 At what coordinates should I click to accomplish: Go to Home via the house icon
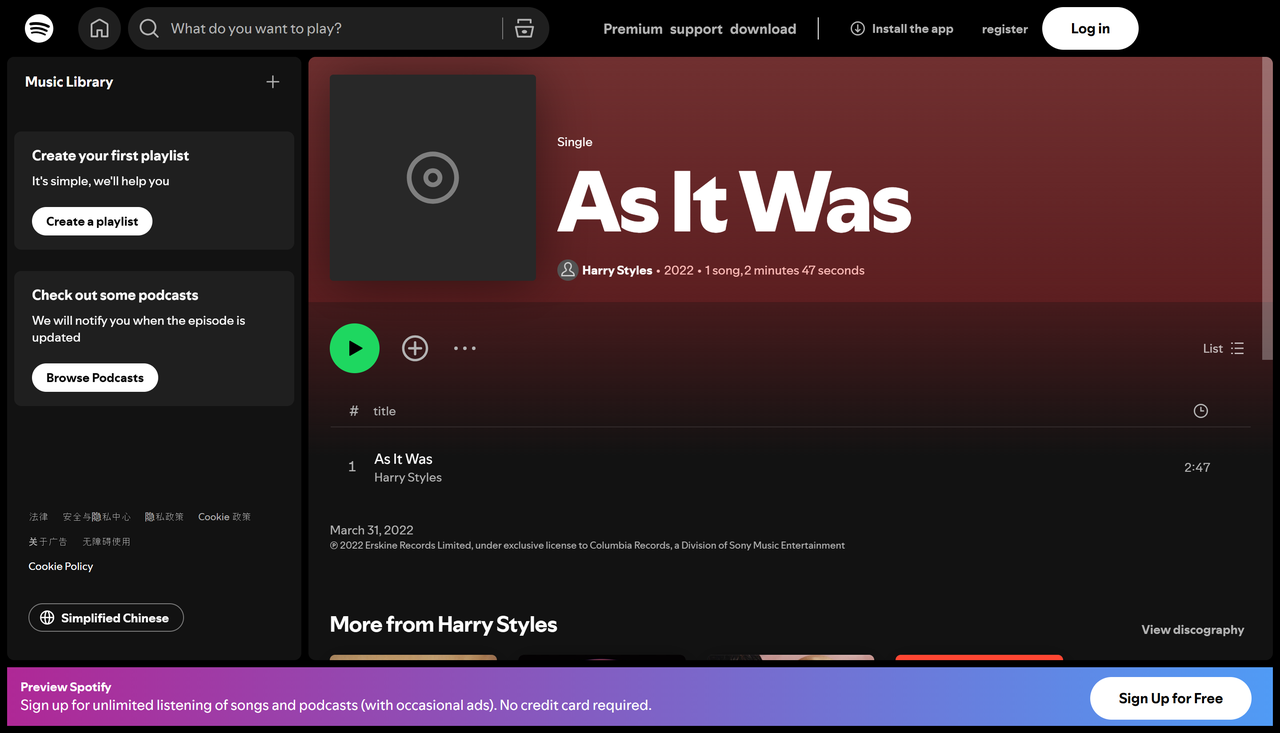(x=100, y=29)
